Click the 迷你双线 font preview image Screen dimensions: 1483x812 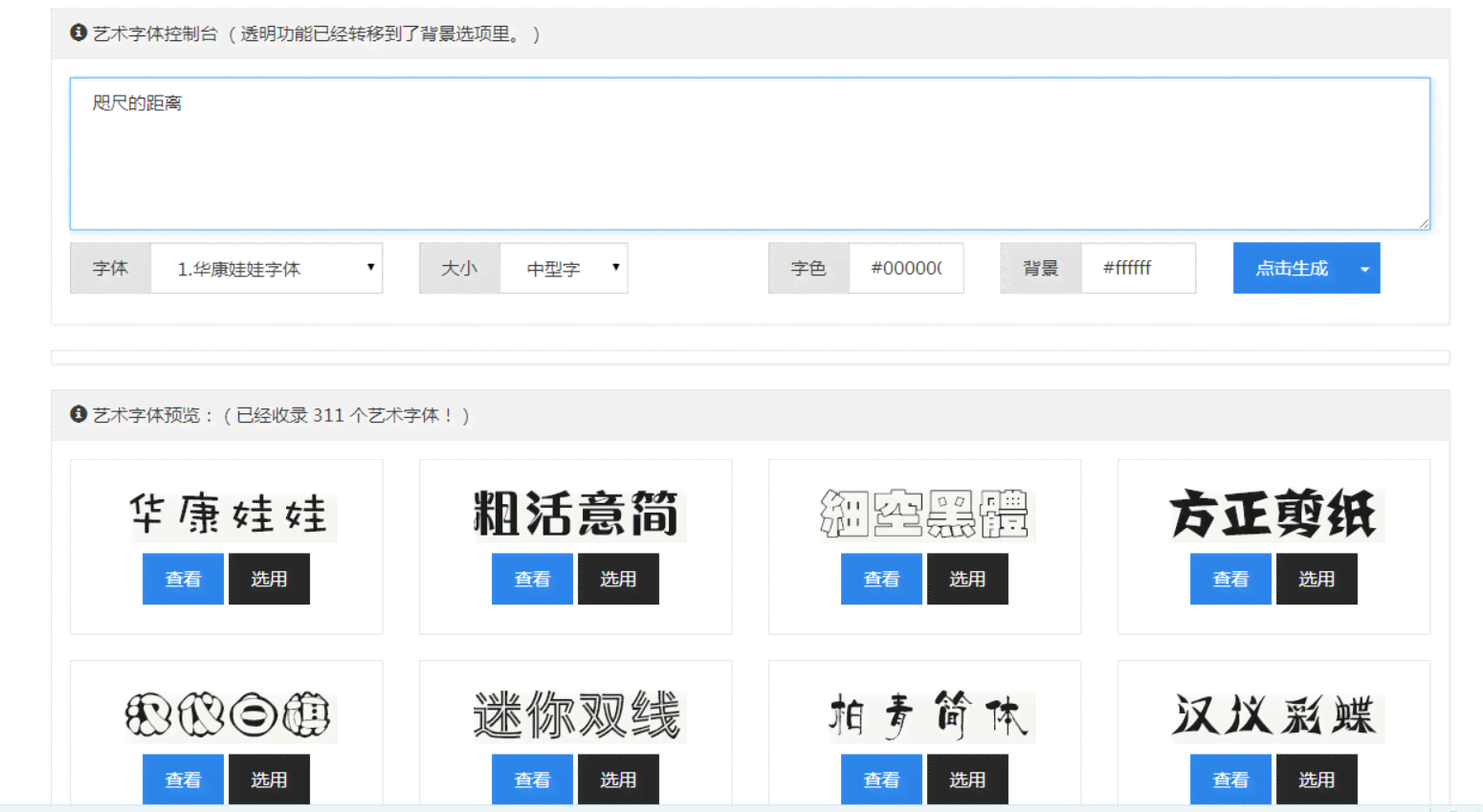point(578,714)
